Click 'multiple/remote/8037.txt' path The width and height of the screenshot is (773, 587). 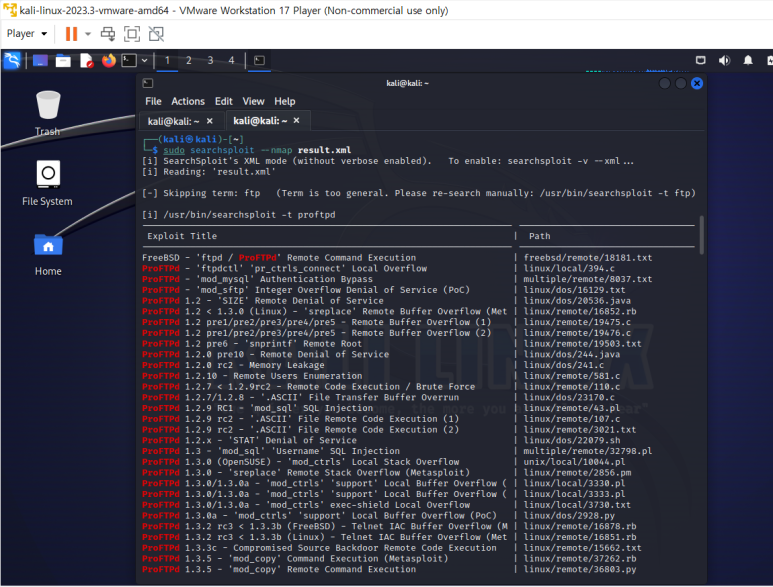(588, 279)
